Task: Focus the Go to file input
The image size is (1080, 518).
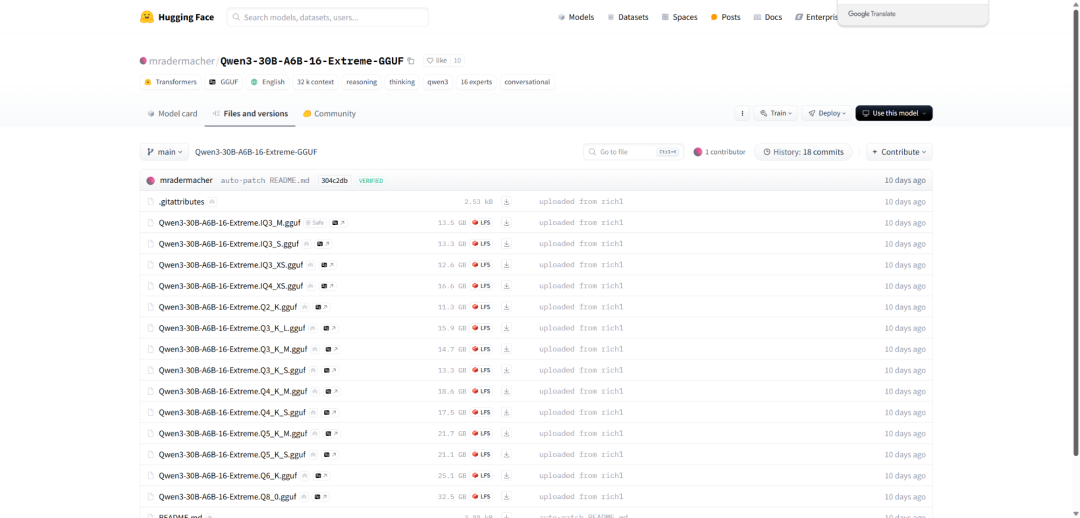Action: point(633,152)
